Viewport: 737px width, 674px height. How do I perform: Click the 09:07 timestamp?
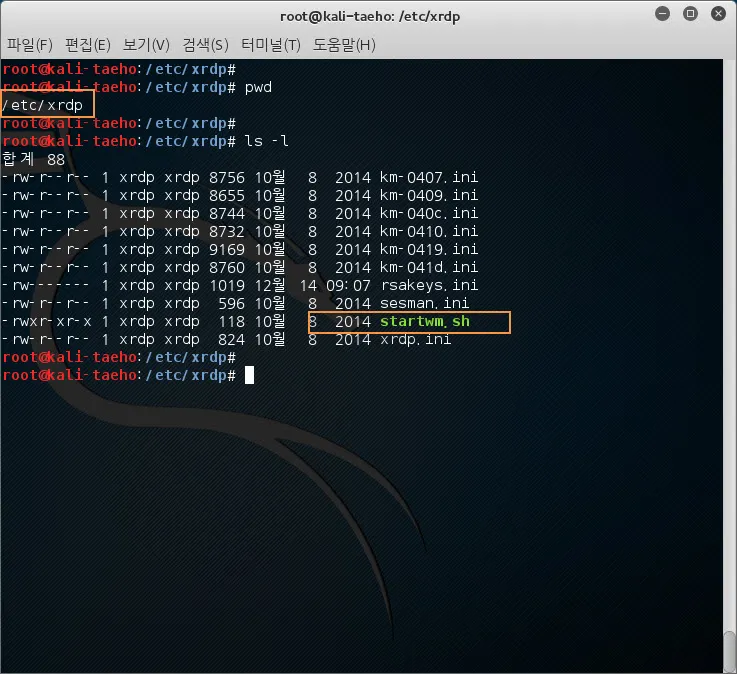point(348,285)
